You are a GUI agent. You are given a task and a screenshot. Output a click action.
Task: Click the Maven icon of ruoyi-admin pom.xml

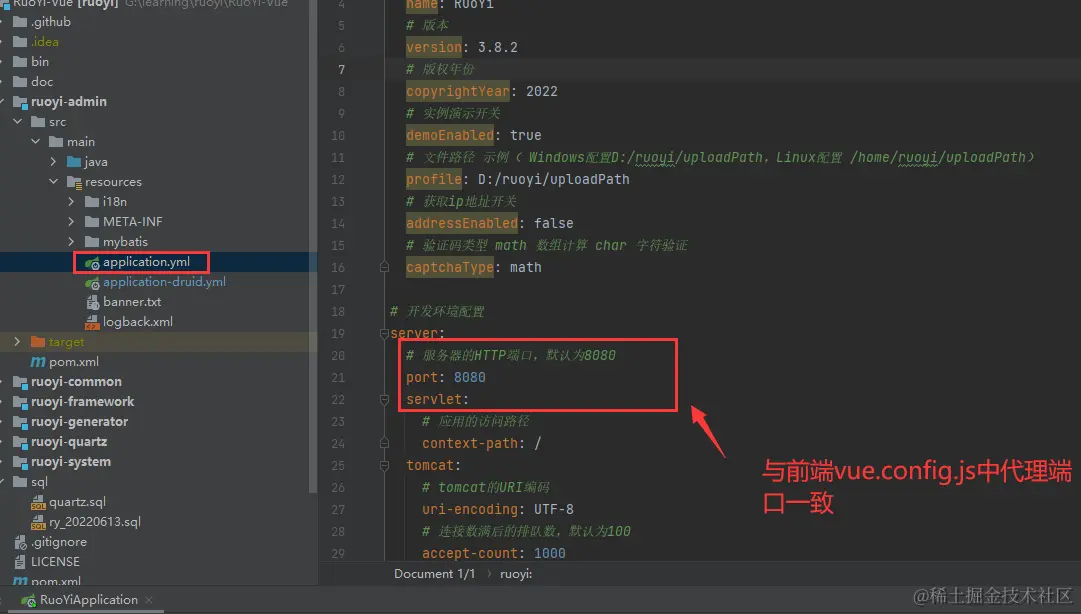pos(38,362)
